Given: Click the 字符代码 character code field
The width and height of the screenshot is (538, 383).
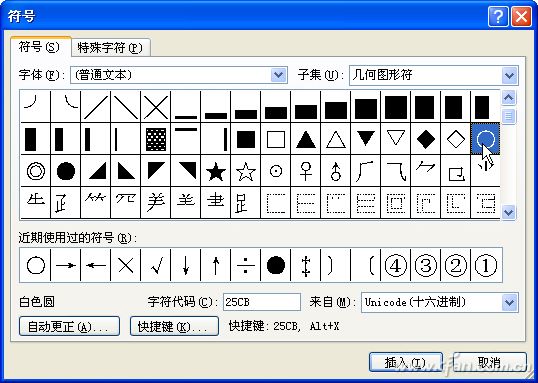Looking at the screenshot, I should pyautogui.click(x=262, y=302).
